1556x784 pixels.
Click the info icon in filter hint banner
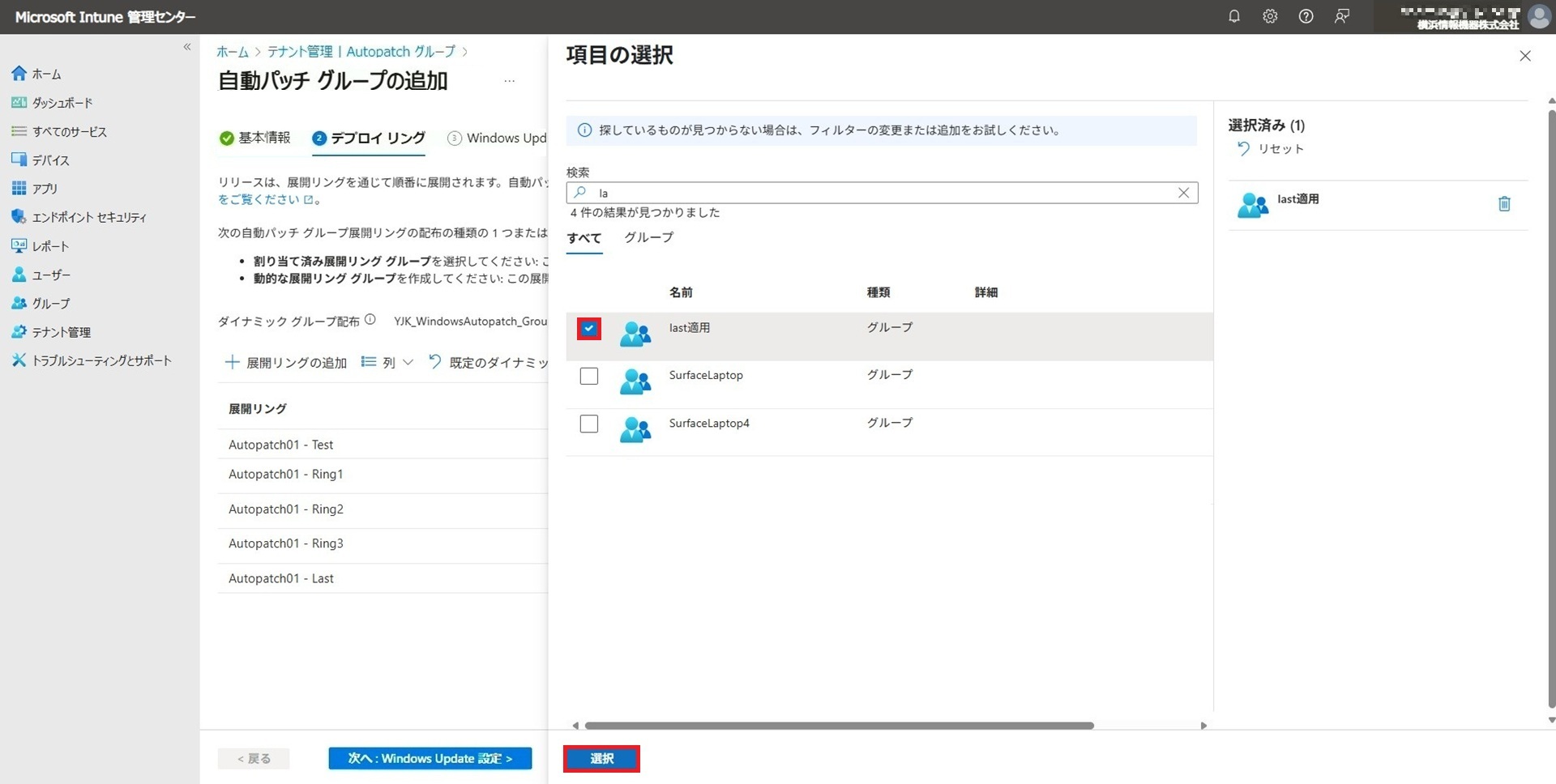(584, 130)
